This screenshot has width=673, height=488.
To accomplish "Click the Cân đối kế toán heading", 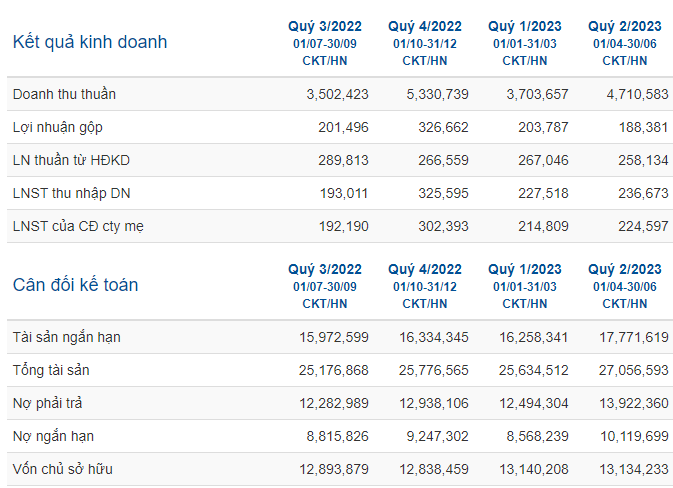I will (x=76, y=285).
